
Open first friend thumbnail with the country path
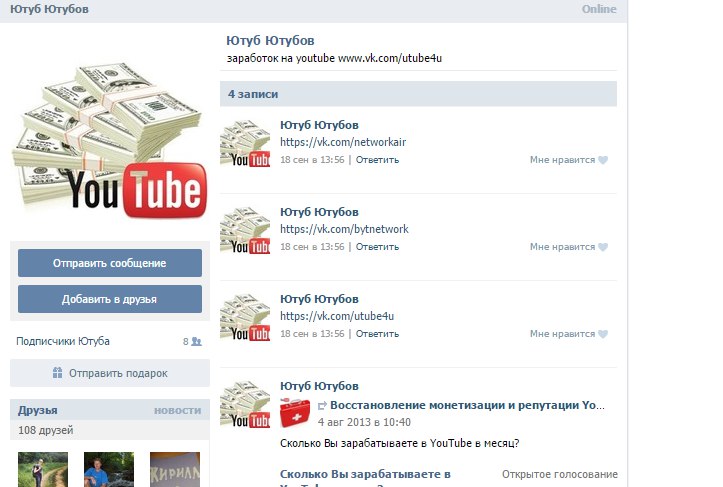pos(43,469)
